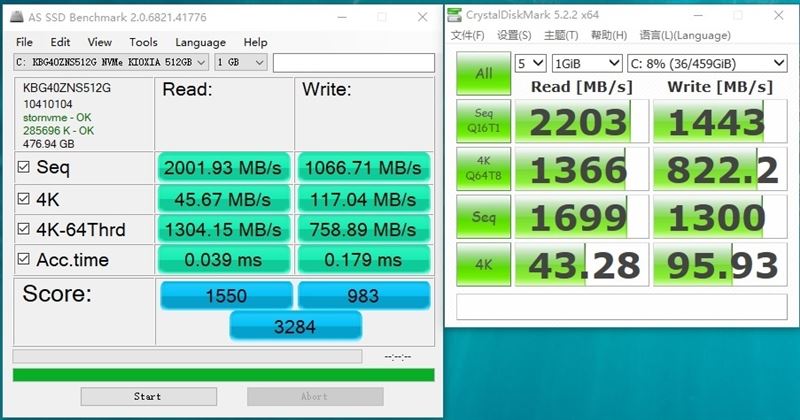
Task: Run the 4K Q64T8 benchmark
Action: (x=483, y=169)
